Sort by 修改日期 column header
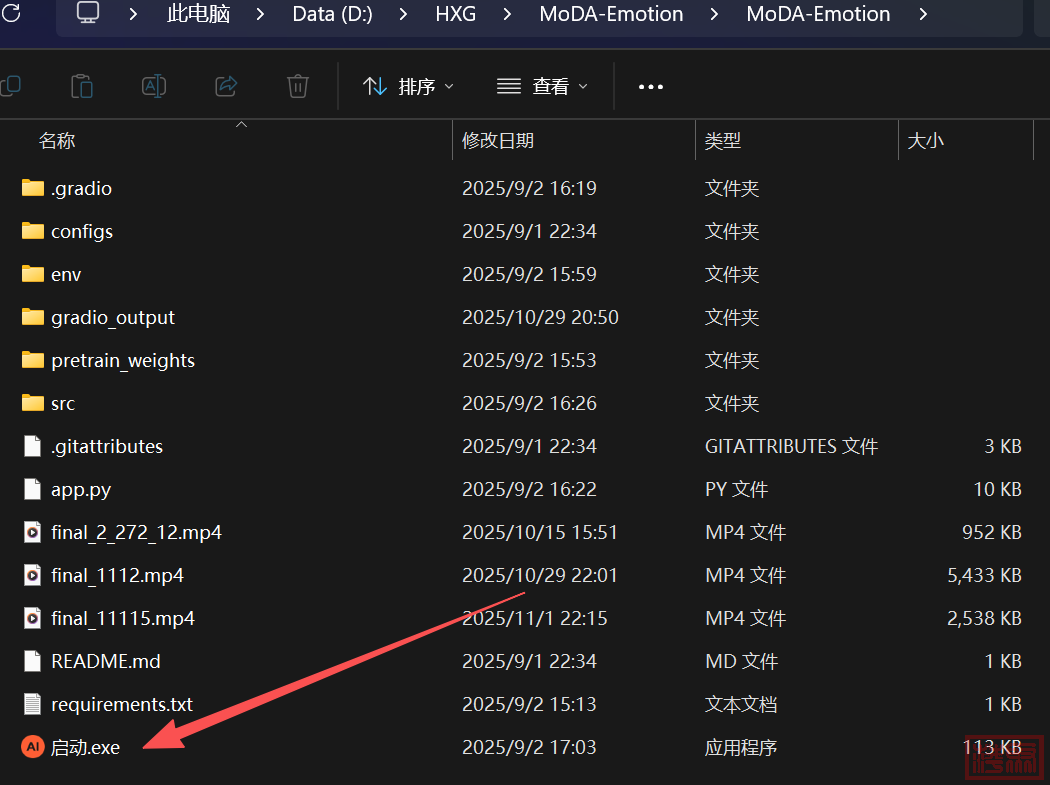Image resolution: width=1050 pixels, height=785 pixels. 498,141
